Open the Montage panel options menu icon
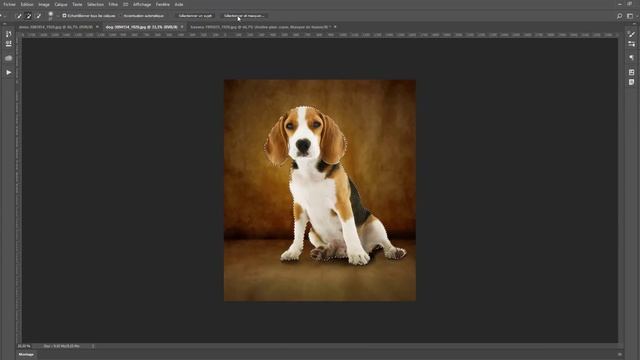 (x=620, y=355)
